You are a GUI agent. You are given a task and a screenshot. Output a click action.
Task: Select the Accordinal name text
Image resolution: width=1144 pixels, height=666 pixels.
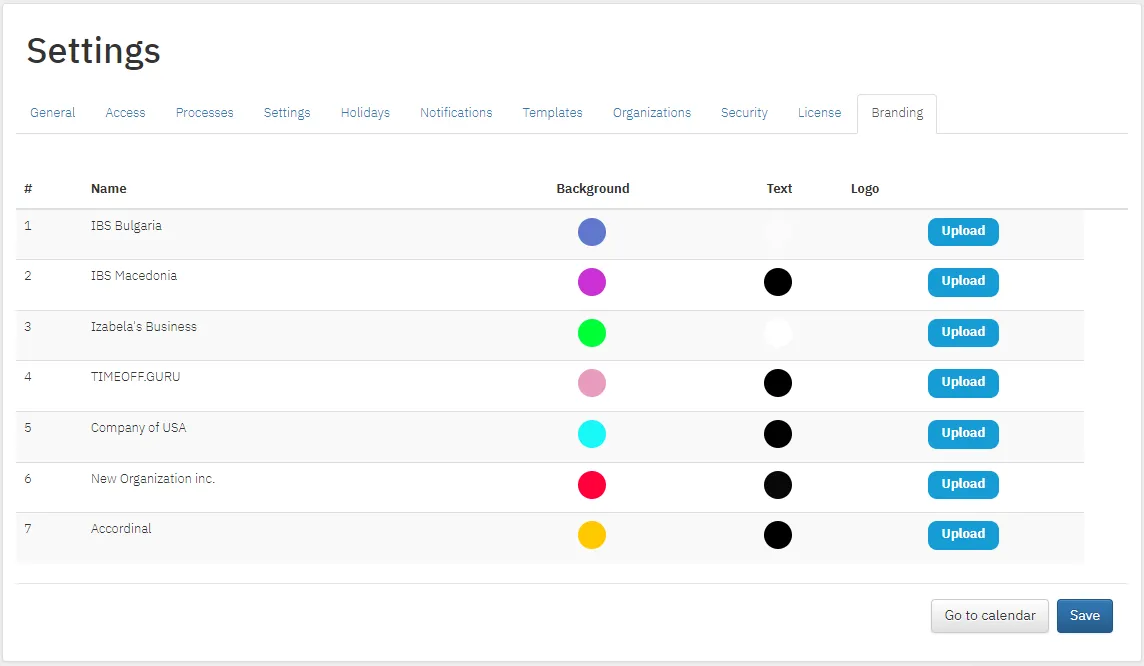coord(121,529)
